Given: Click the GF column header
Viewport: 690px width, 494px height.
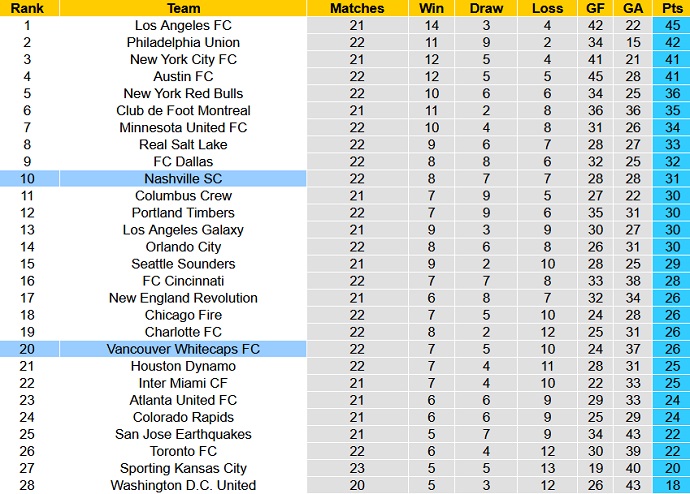Looking at the screenshot, I should (597, 8).
